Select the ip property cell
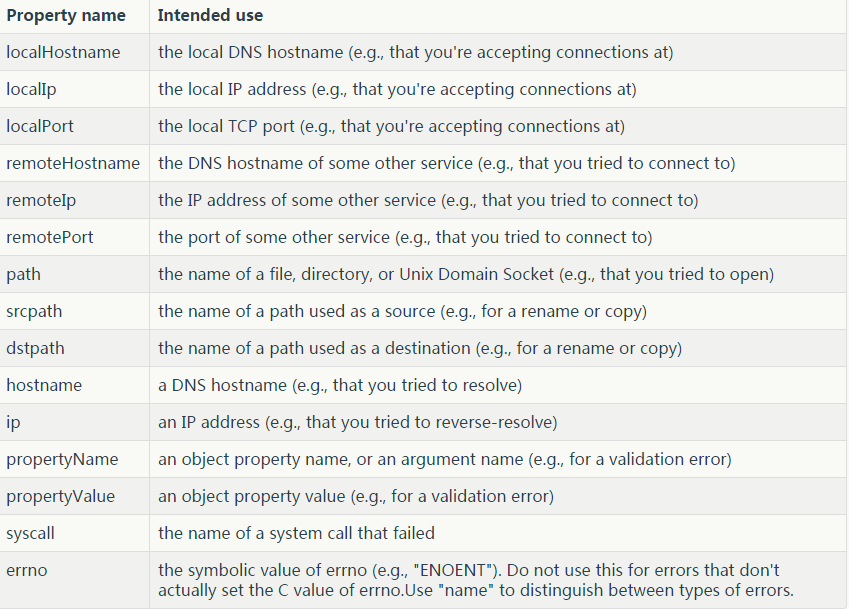This screenshot has height=609, width=849. pyautogui.click(x=13, y=422)
